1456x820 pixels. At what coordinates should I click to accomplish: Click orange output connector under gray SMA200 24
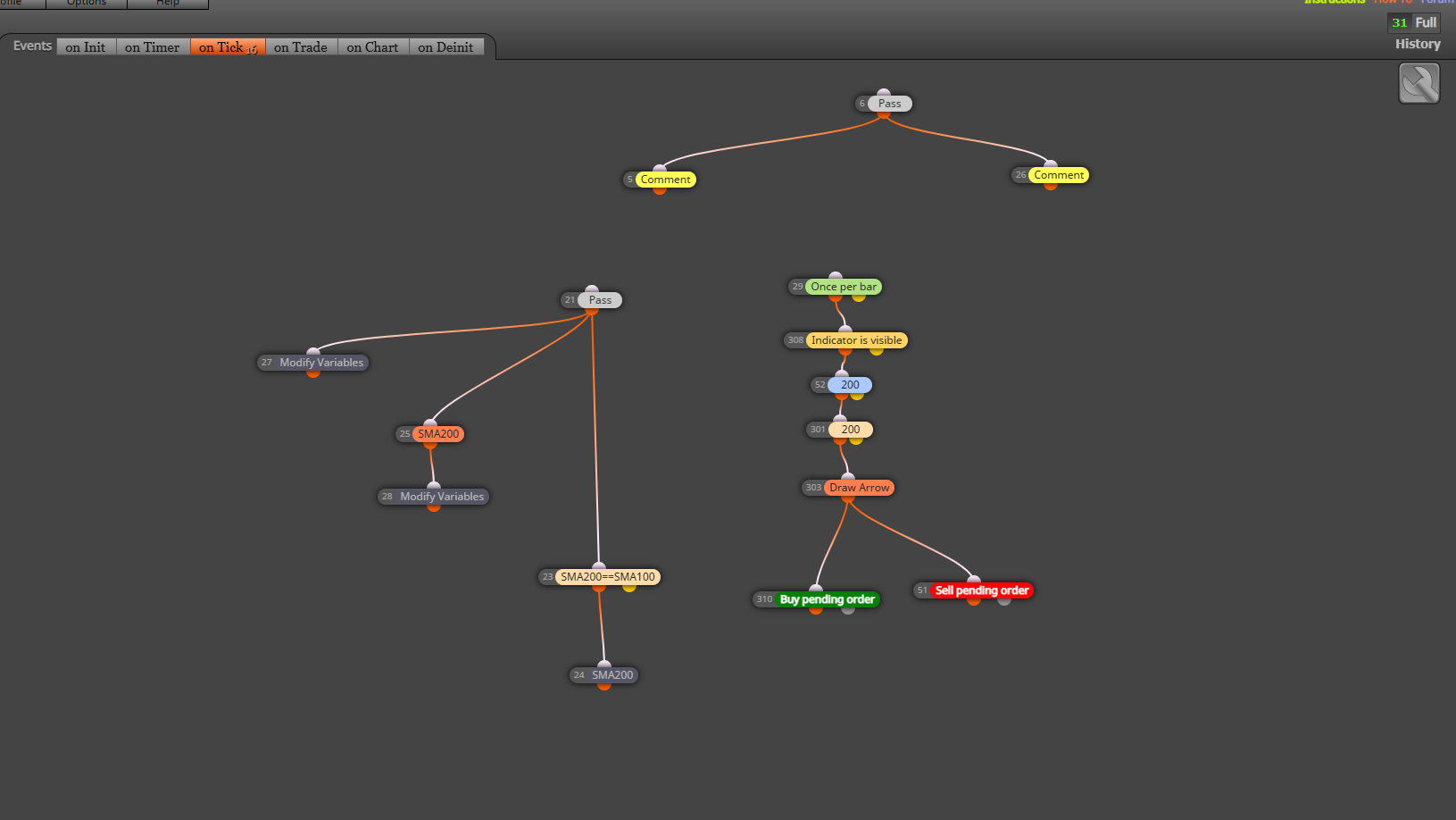click(604, 686)
